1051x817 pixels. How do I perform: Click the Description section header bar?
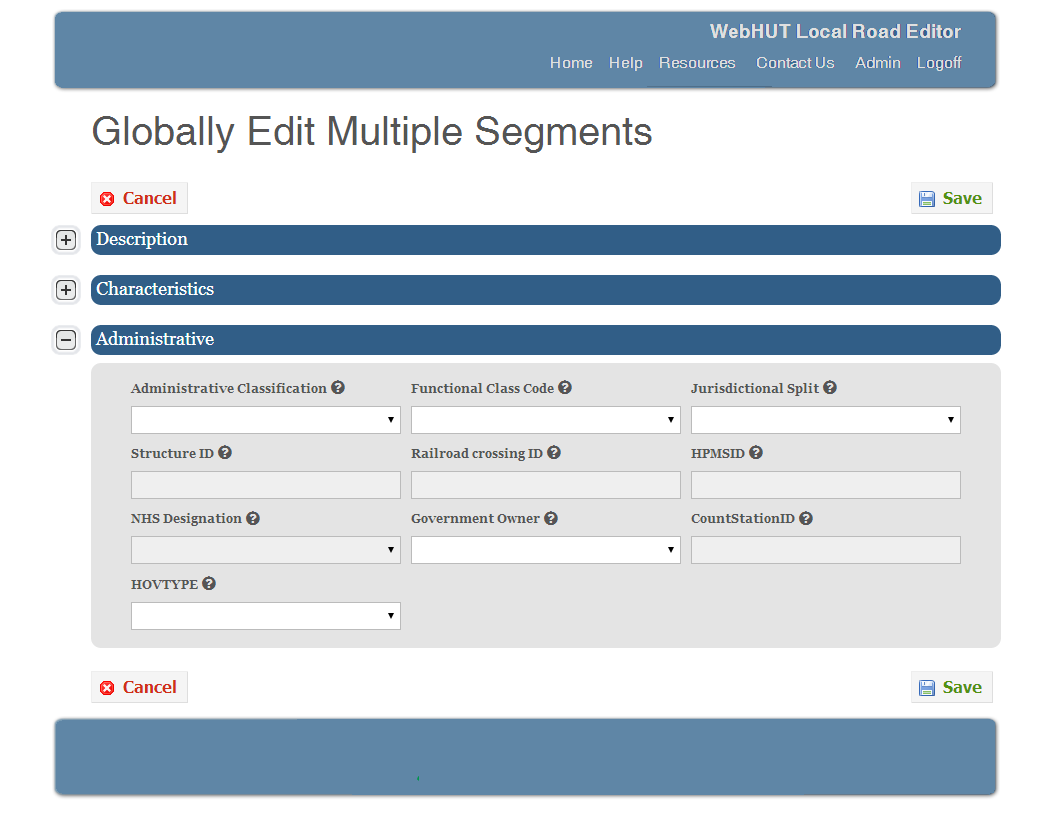(546, 240)
